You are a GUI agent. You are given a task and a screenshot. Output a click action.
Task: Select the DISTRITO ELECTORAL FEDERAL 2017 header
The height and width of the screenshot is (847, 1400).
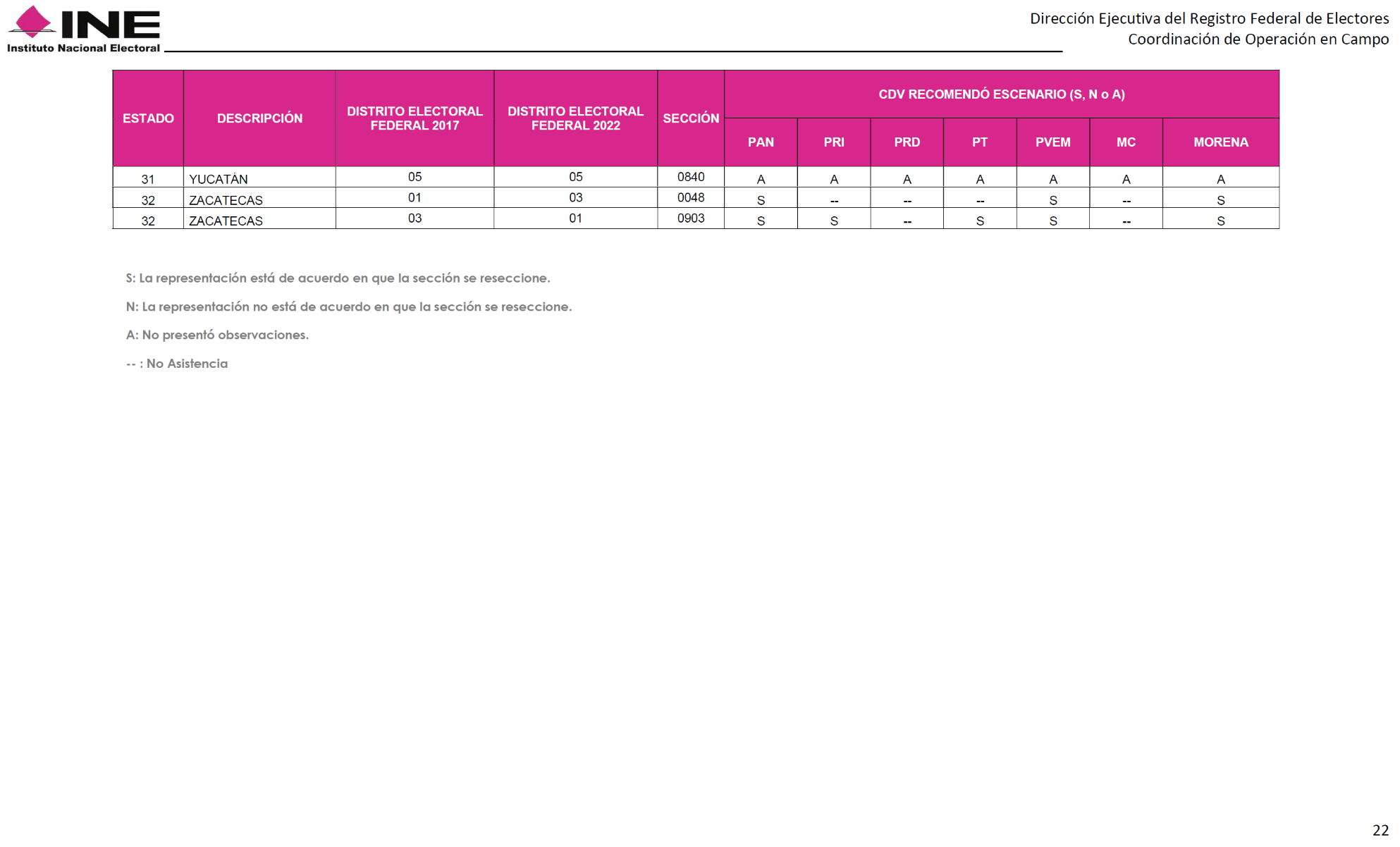click(415, 118)
